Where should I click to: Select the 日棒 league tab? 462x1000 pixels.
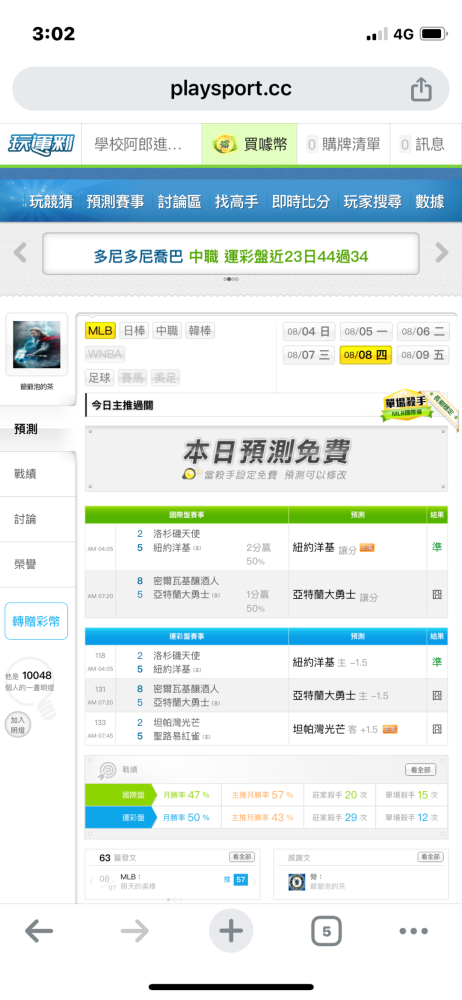[x=133, y=331]
